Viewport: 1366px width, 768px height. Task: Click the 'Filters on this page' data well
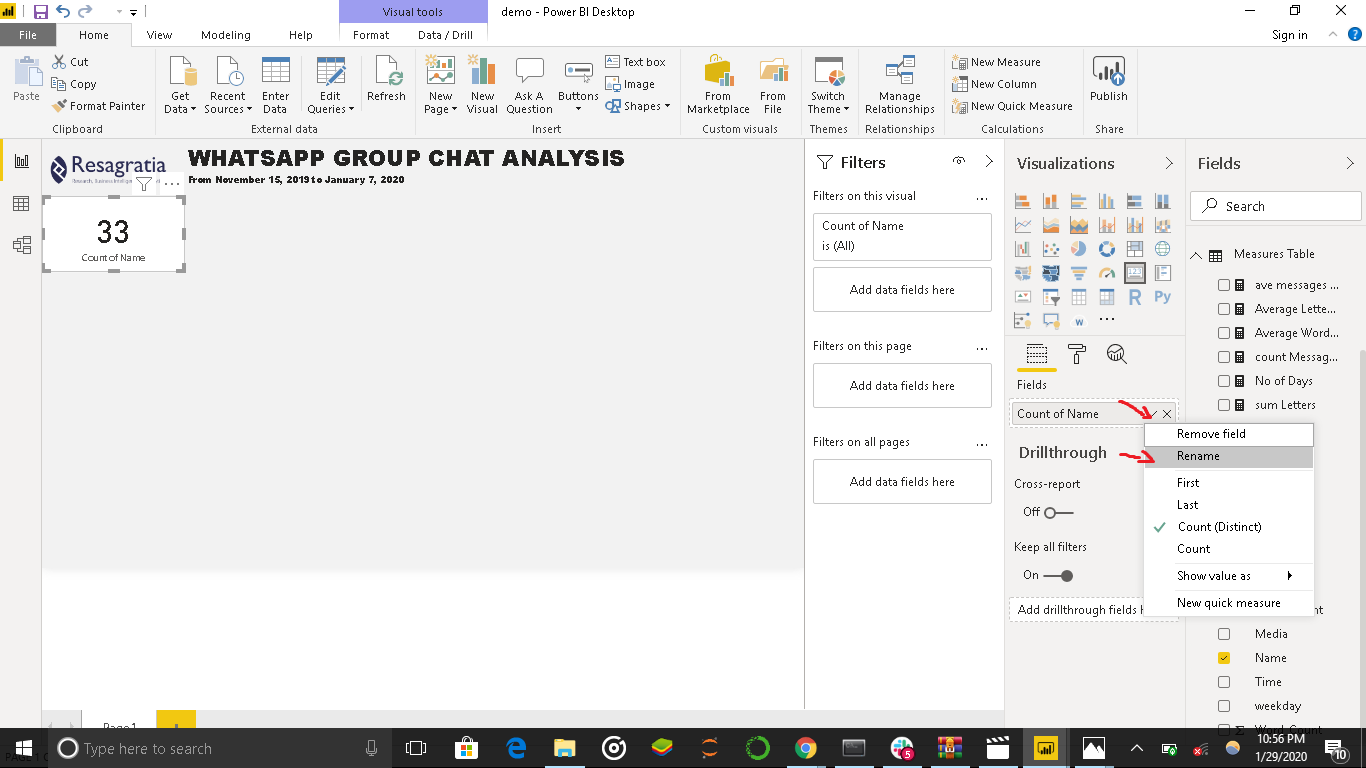pyautogui.click(x=902, y=386)
